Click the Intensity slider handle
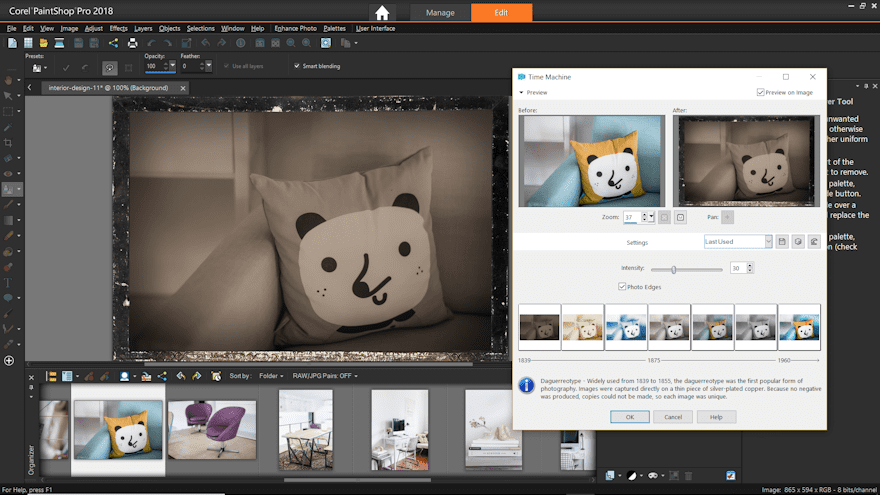Screen dimensions: 880x495 click(674, 269)
